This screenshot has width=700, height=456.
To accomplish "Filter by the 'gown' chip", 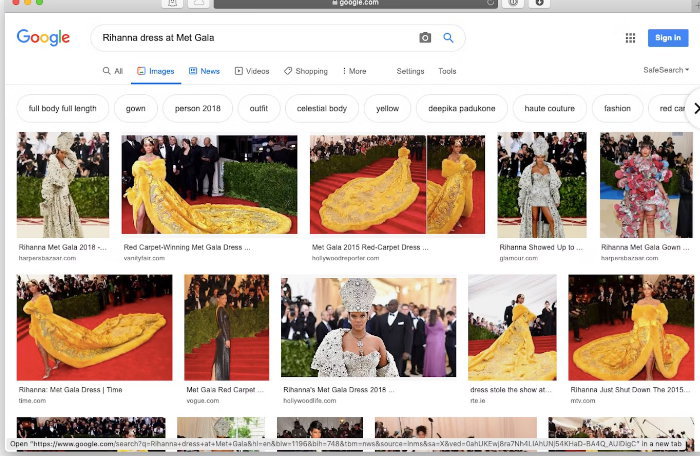I will pyautogui.click(x=136, y=108).
